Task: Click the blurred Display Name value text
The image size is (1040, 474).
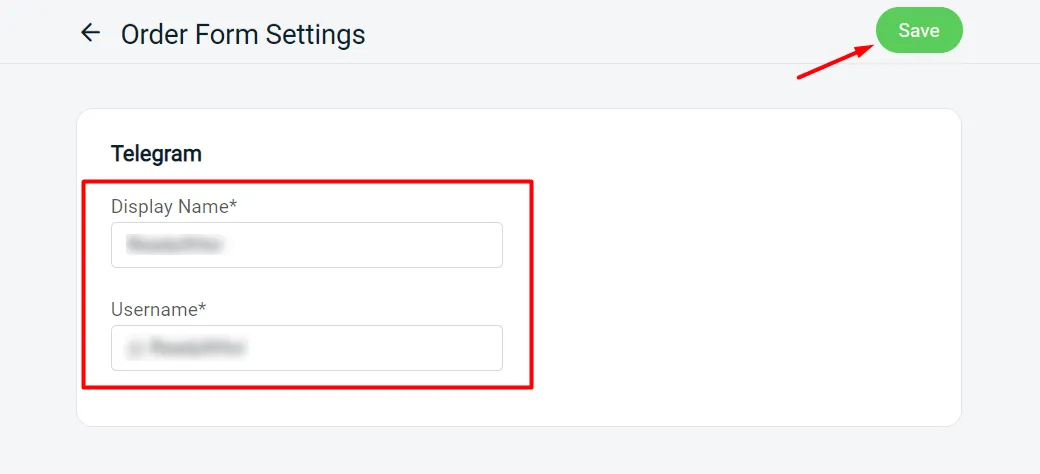Action: (174, 245)
